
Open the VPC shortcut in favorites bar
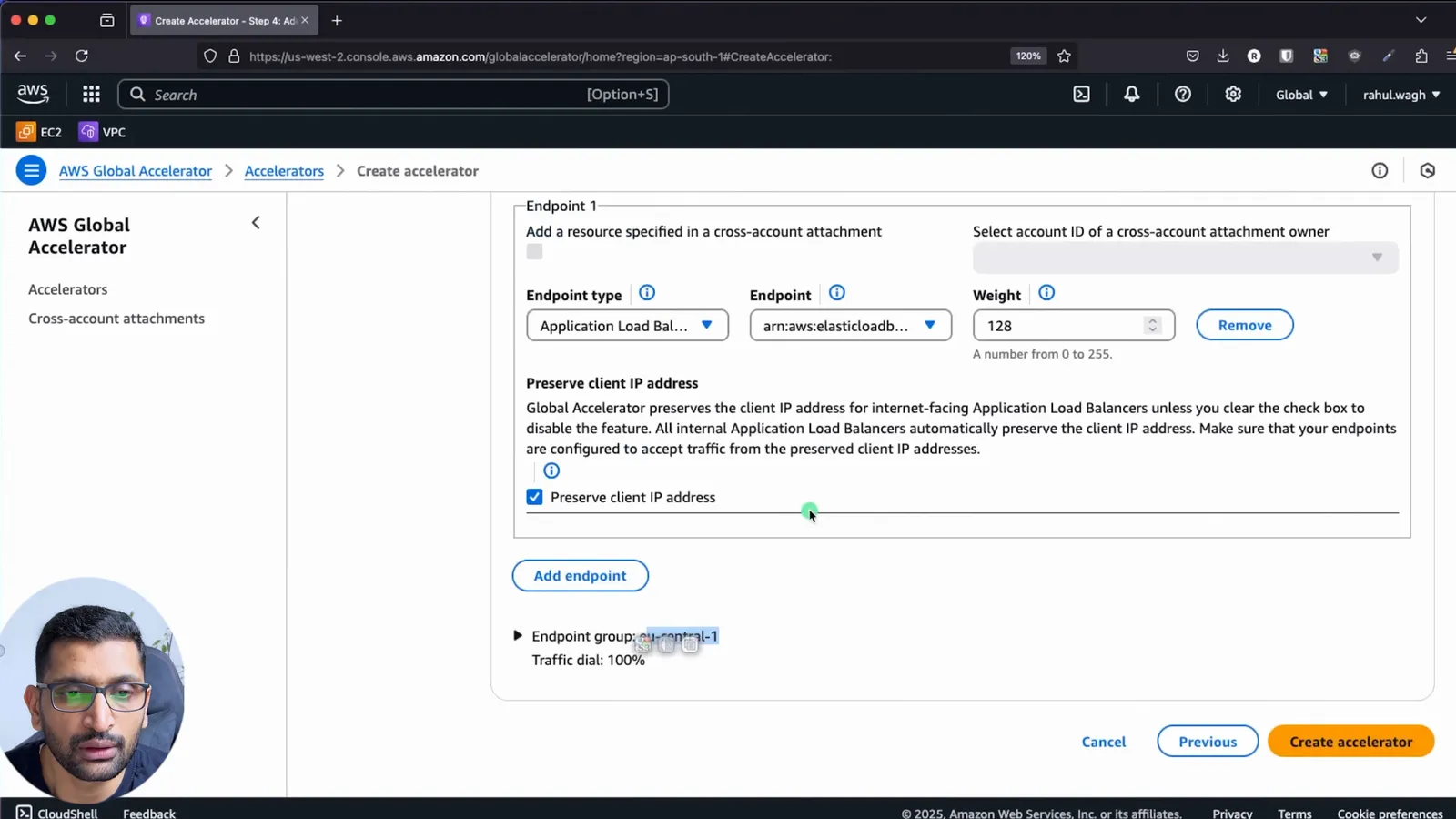(103, 132)
